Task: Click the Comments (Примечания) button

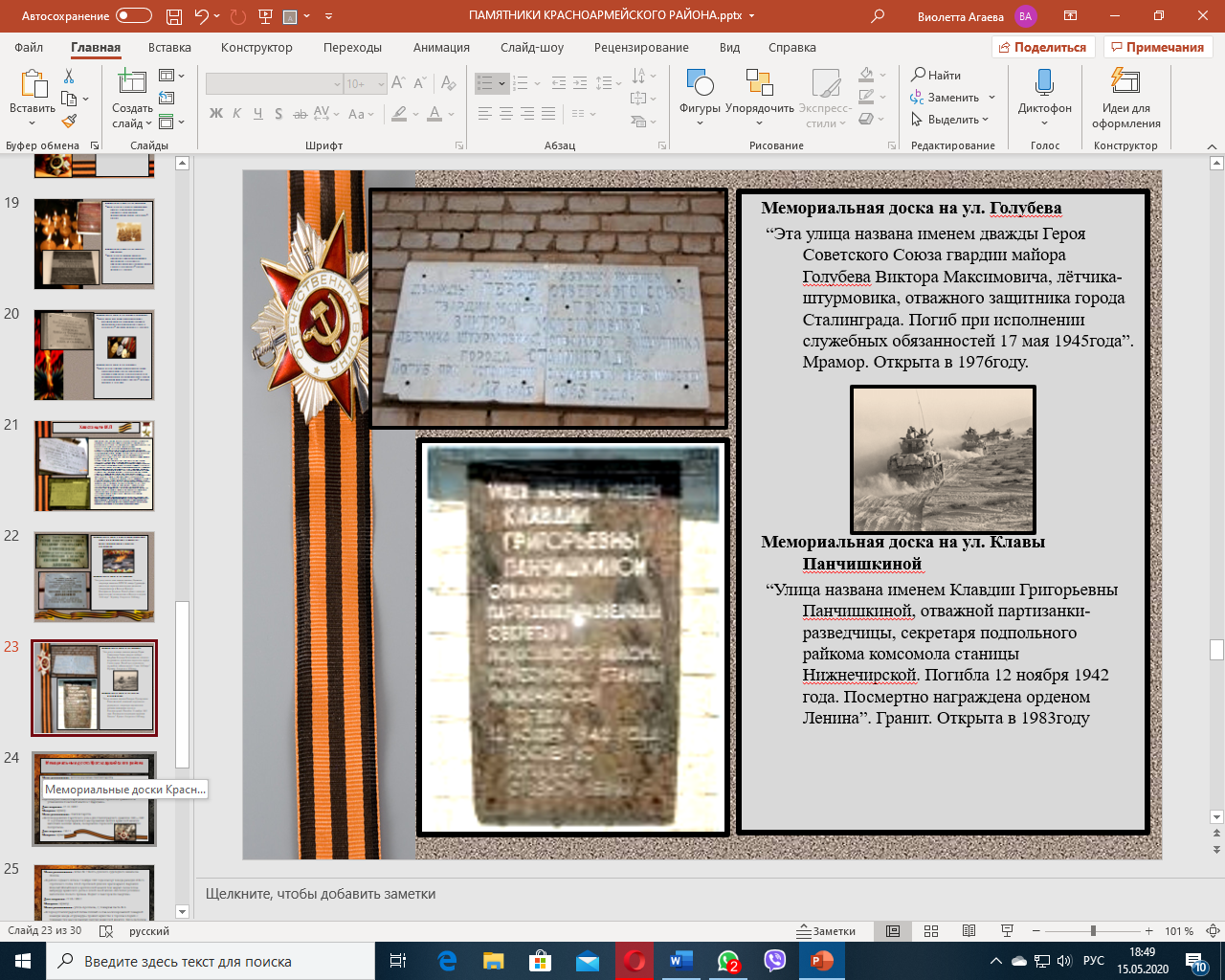Action: click(1157, 48)
